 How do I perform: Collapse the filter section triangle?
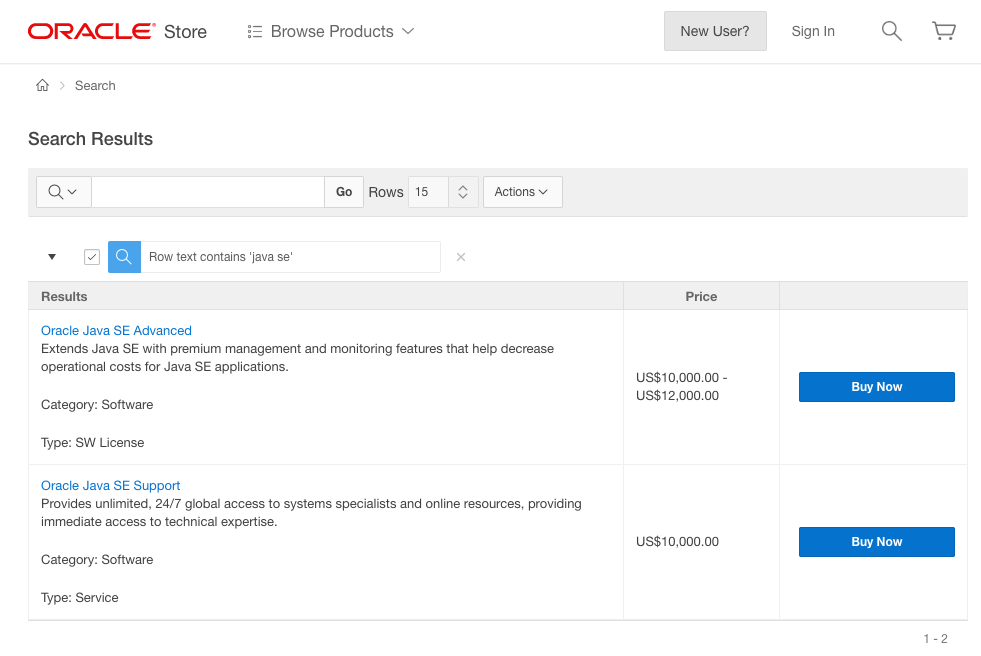point(52,257)
